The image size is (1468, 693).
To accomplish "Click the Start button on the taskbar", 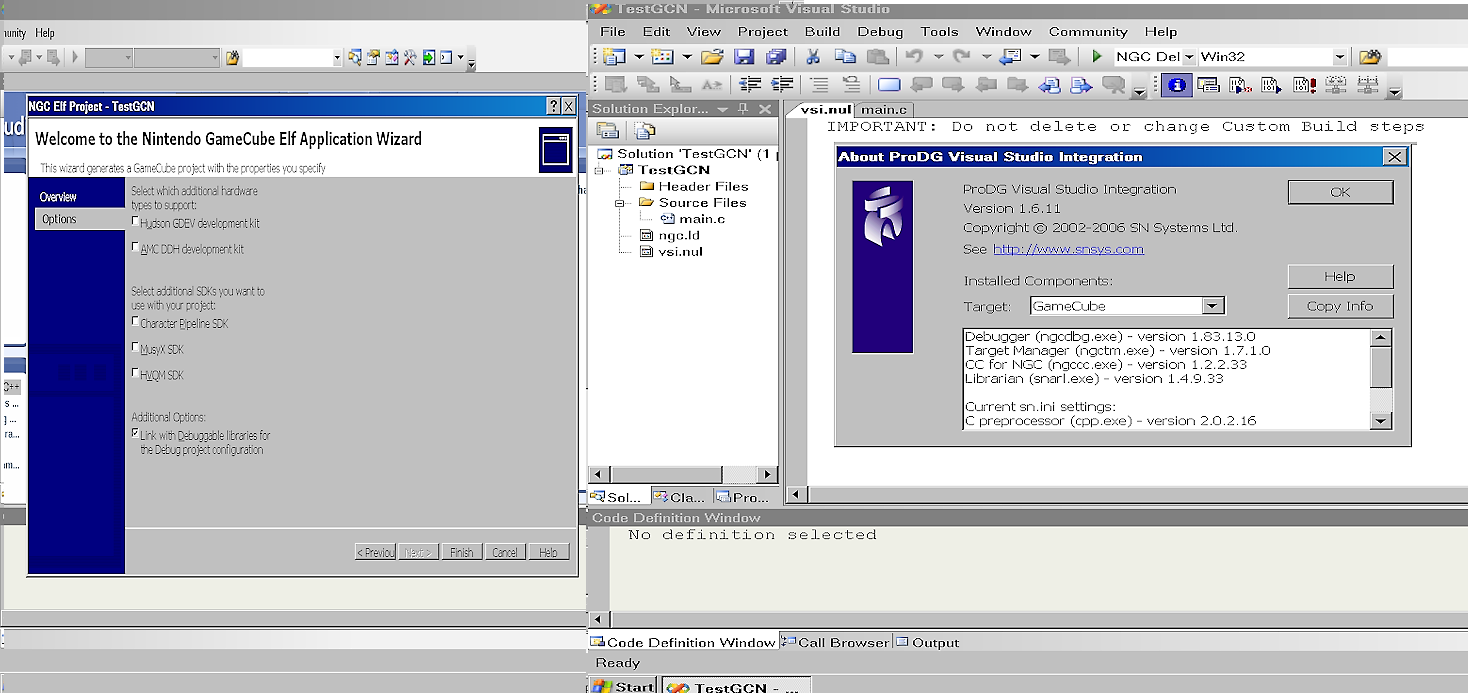I will (x=623, y=686).
